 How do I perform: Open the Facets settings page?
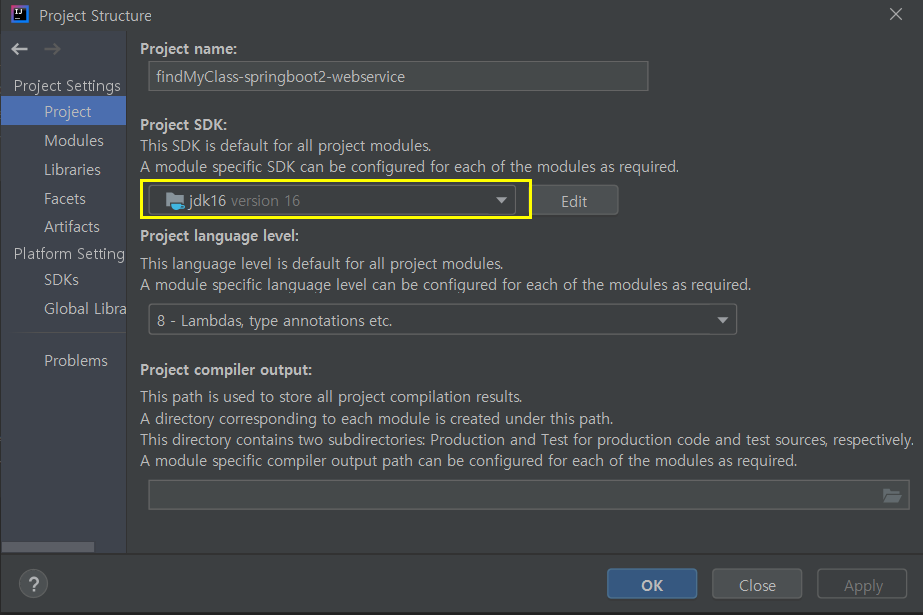point(64,199)
